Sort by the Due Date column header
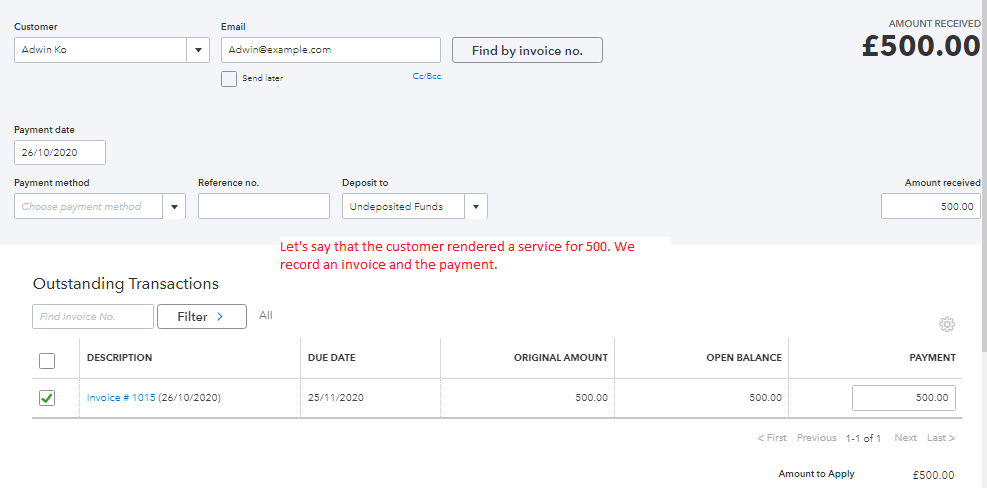The height and width of the screenshot is (488, 987). point(331,358)
